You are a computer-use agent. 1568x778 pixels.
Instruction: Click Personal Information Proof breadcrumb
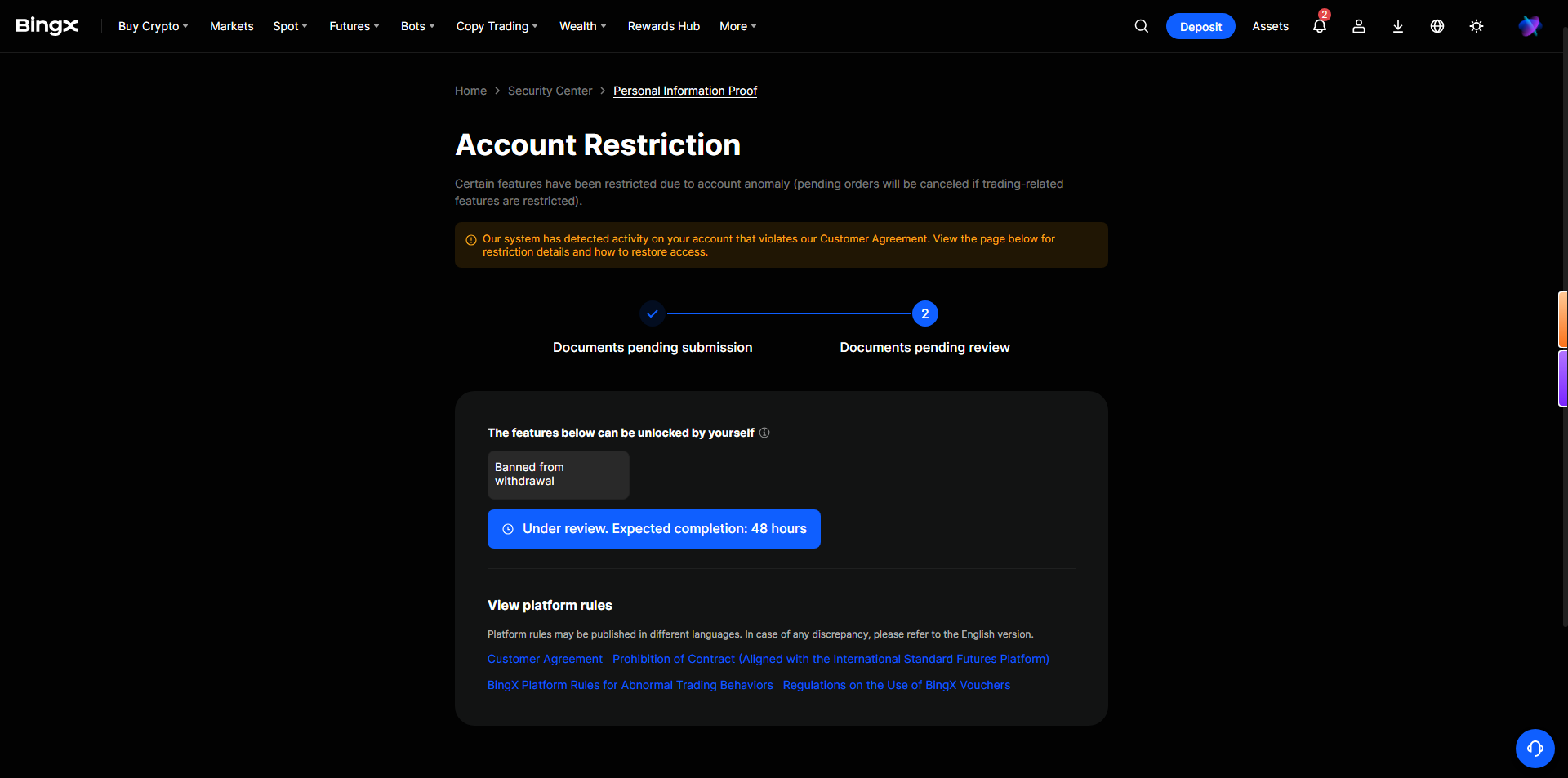685,91
